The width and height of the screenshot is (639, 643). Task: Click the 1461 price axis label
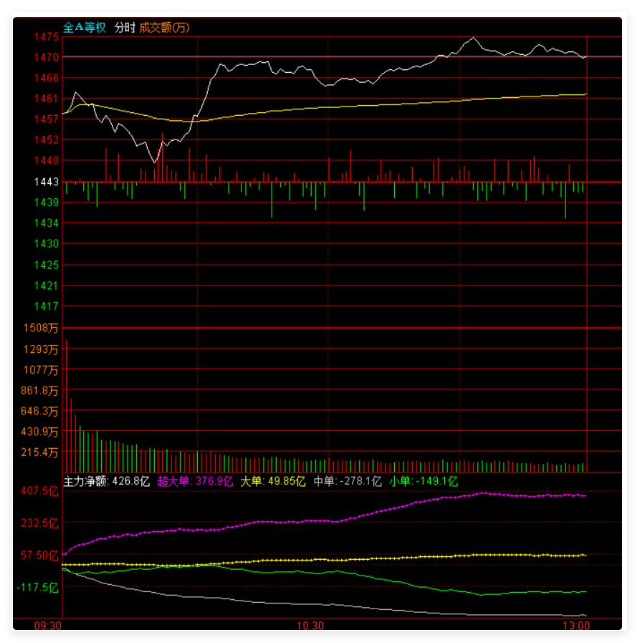click(46, 98)
